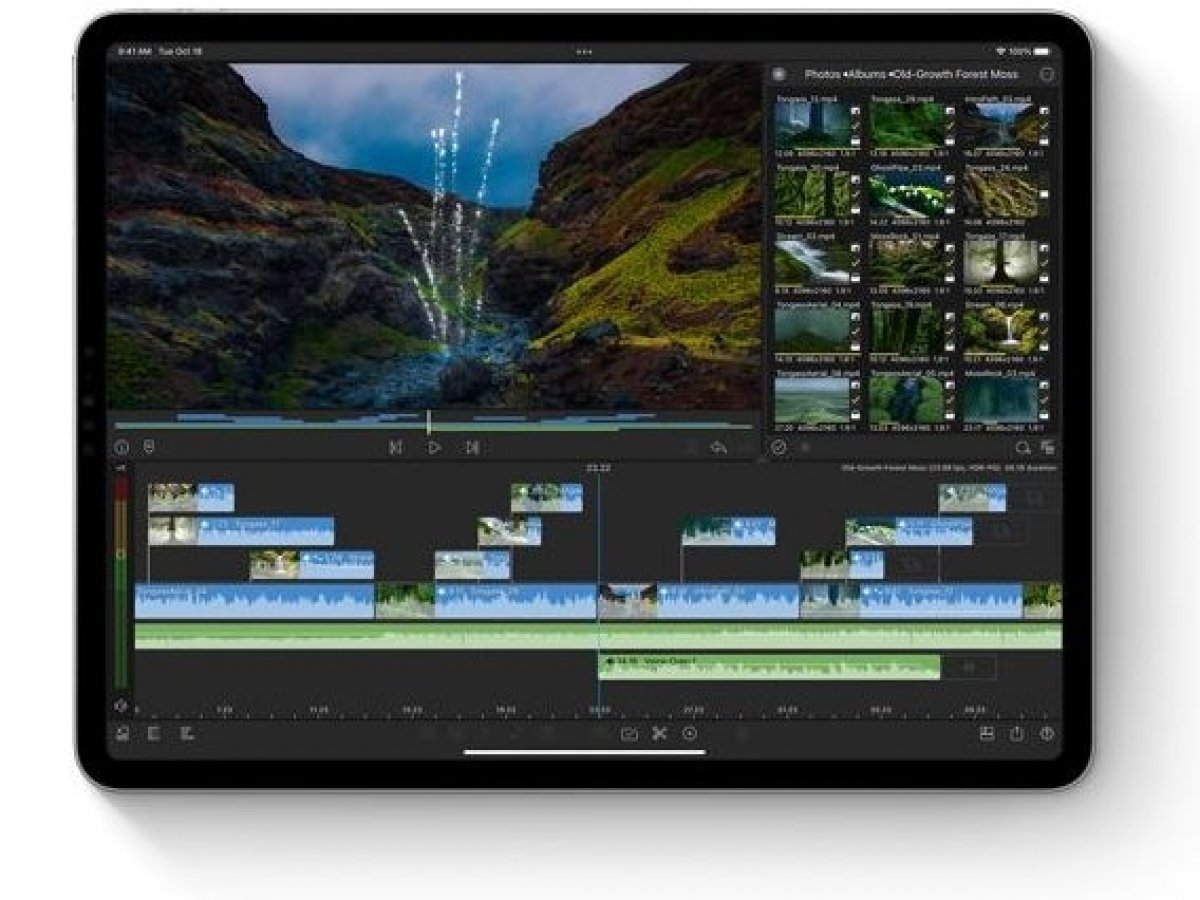Open the info icon below the preview
1200x900 pixels.
pos(122,448)
